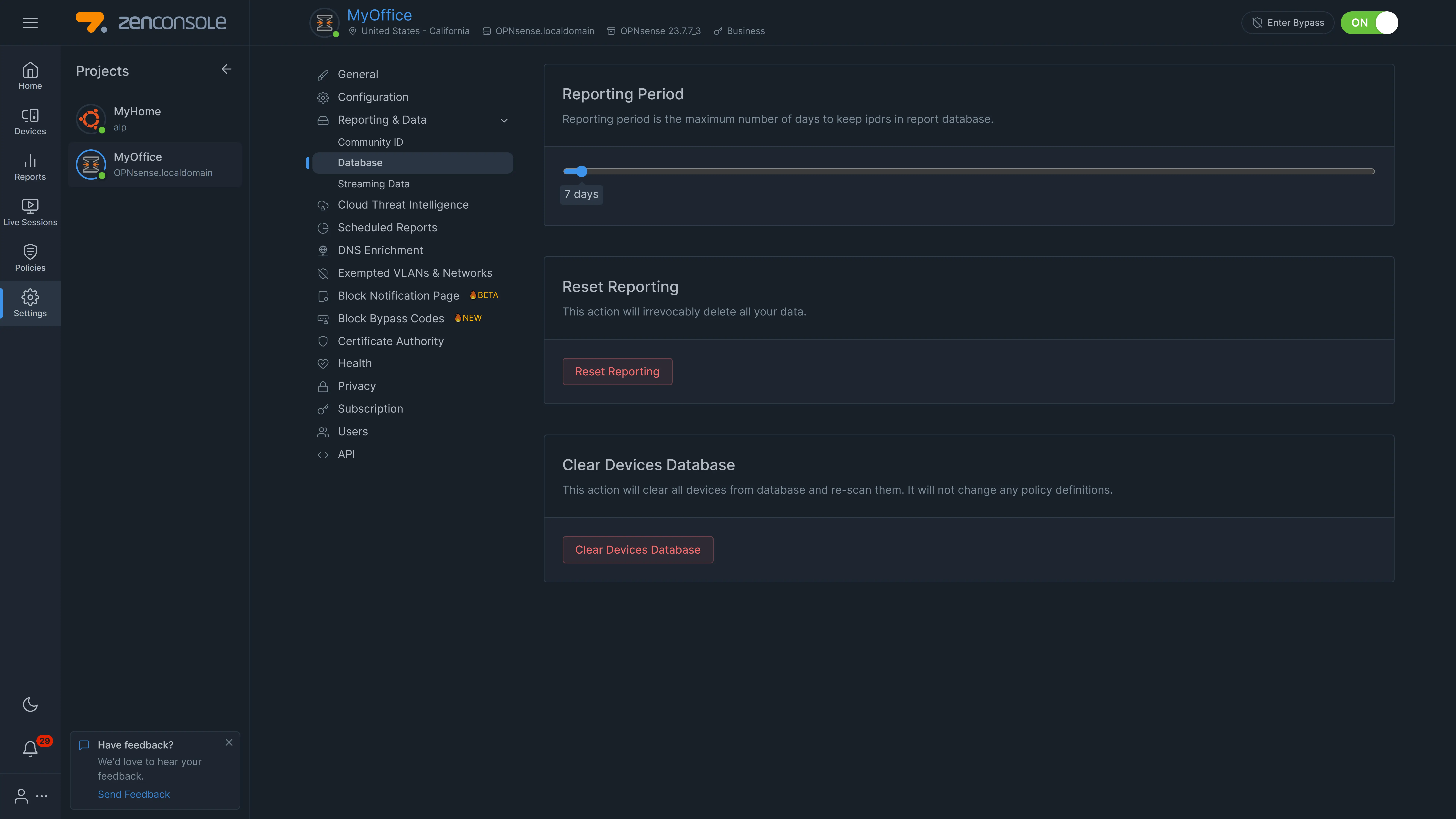Click Enter Bypass button
Screen dimensions: 1456x819
pyautogui.click(x=1288, y=23)
